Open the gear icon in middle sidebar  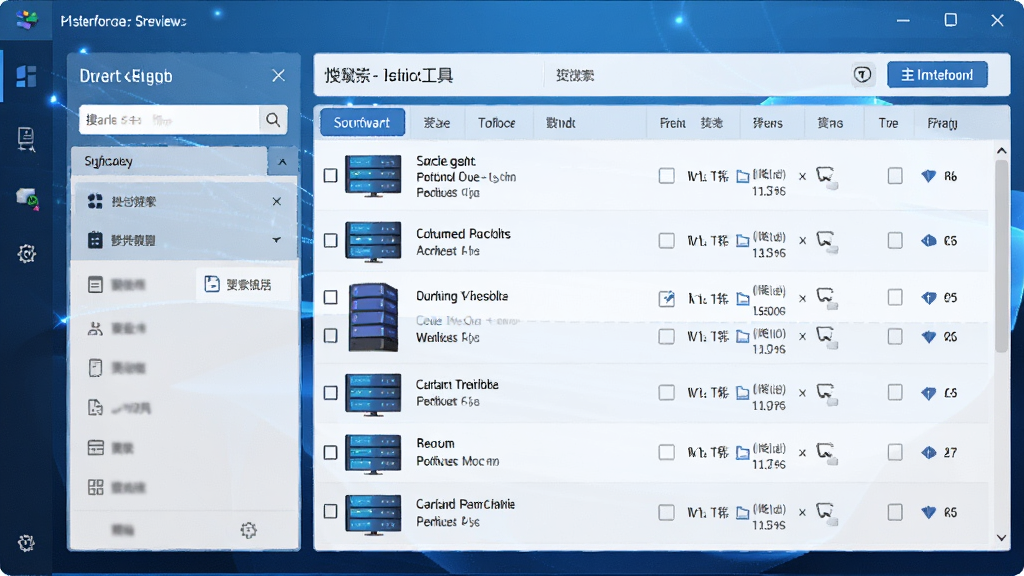[27, 253]
